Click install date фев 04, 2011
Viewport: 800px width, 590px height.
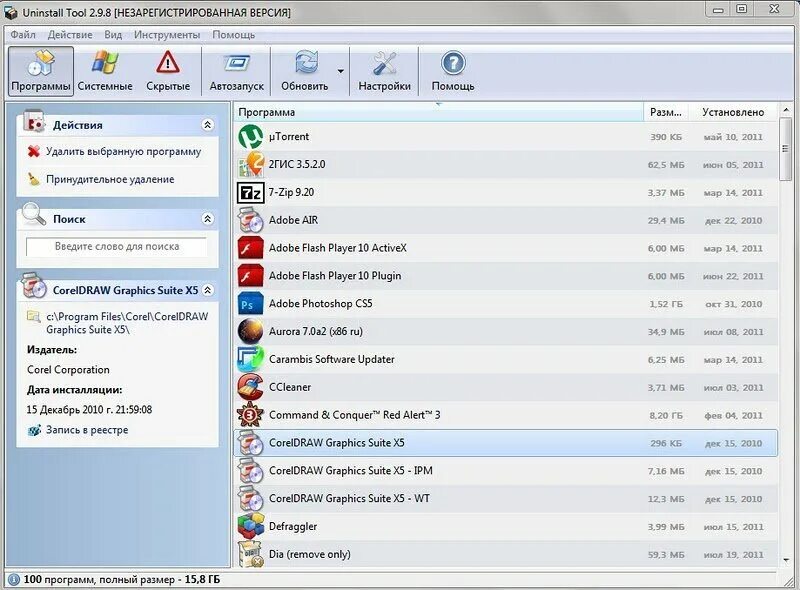733,415
